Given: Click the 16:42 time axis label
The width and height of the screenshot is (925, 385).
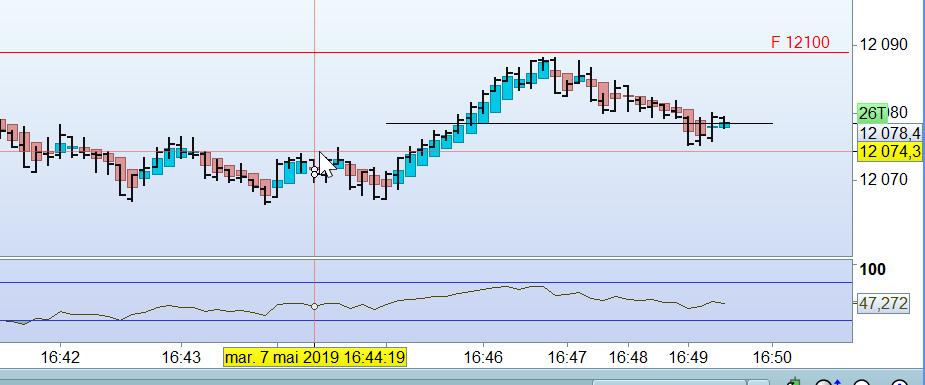Looking at the screenshot, I should [x=61, y=357].
